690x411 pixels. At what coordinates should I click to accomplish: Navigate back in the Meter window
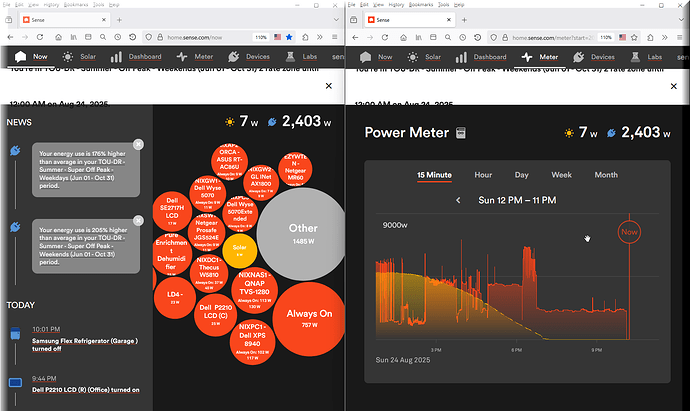355,38
